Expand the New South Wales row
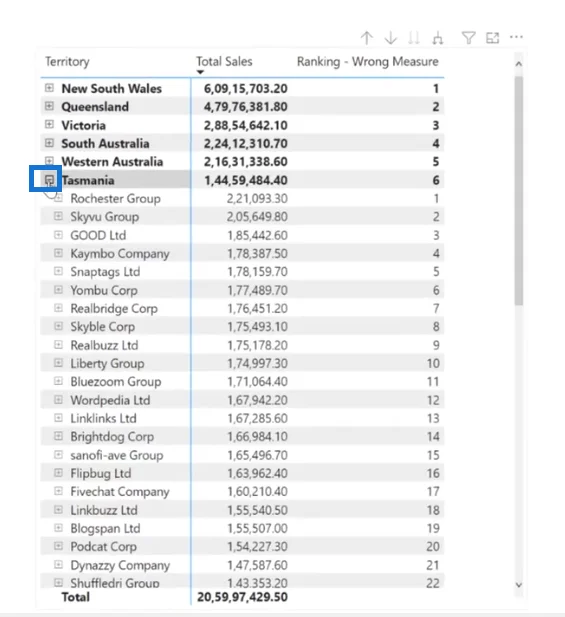This screenshot has width=565, height=617. click(x=49, y=88)
